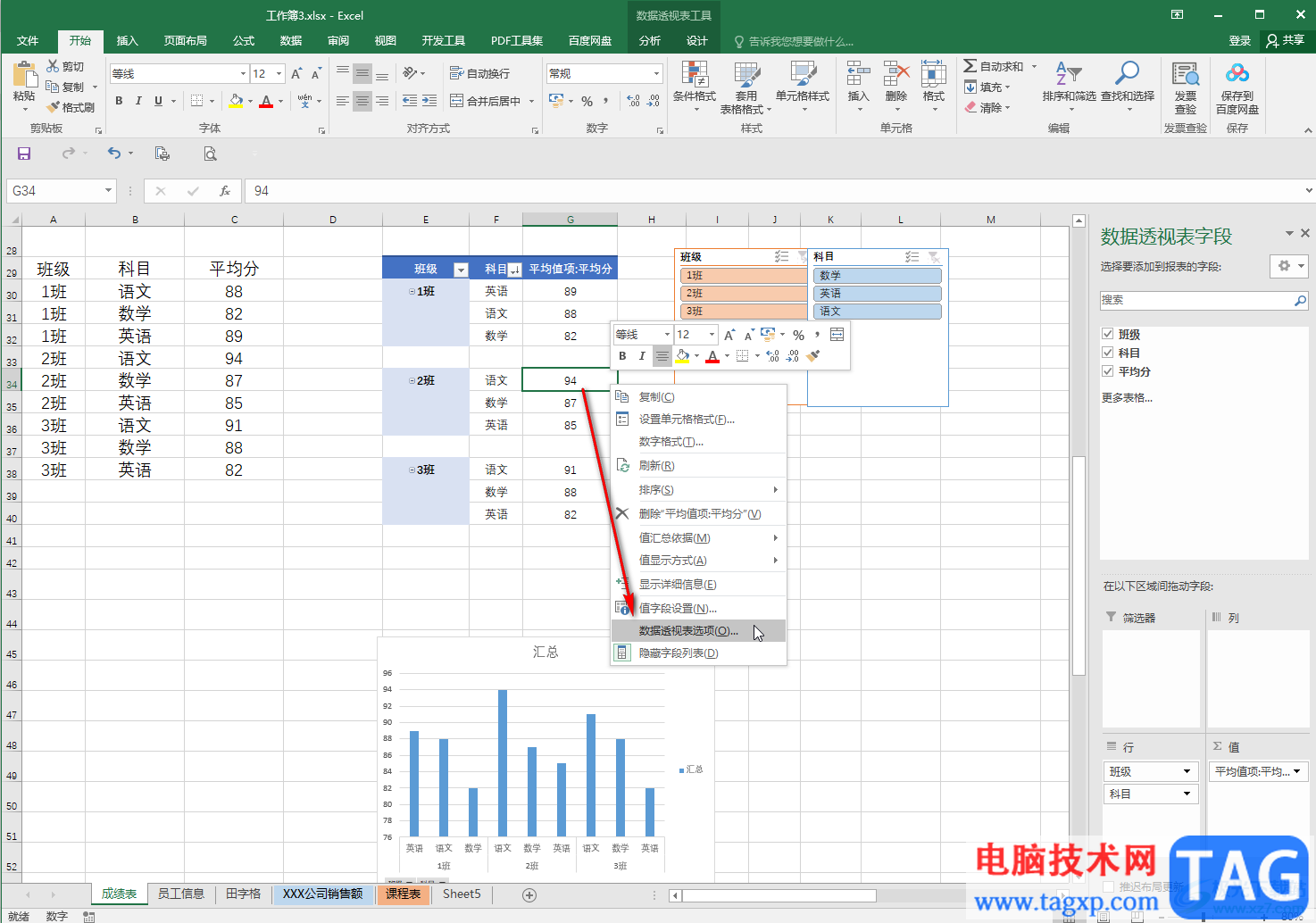Screen dimensions: 1316x923
Task: Click the 更多表格 link
Action: click(1127, 398)
